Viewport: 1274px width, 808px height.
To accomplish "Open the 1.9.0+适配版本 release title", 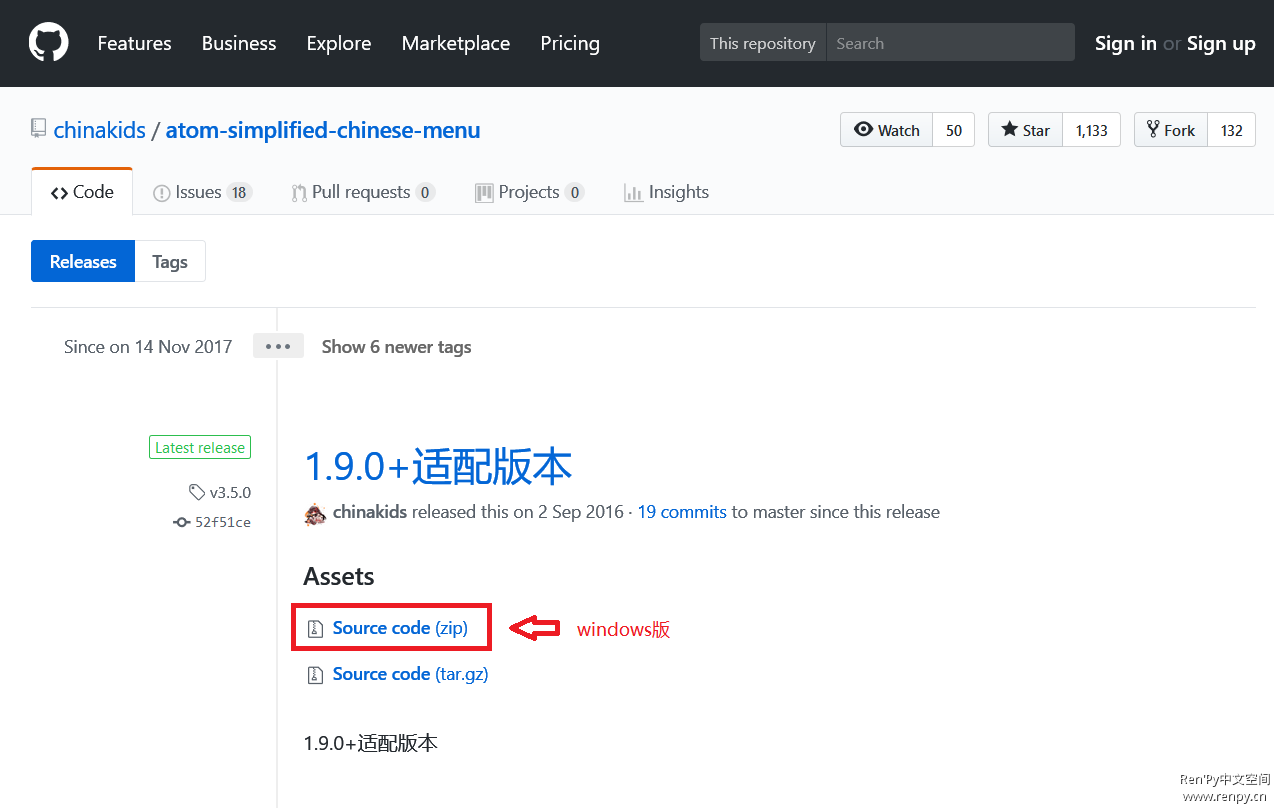I will [438, 467].
